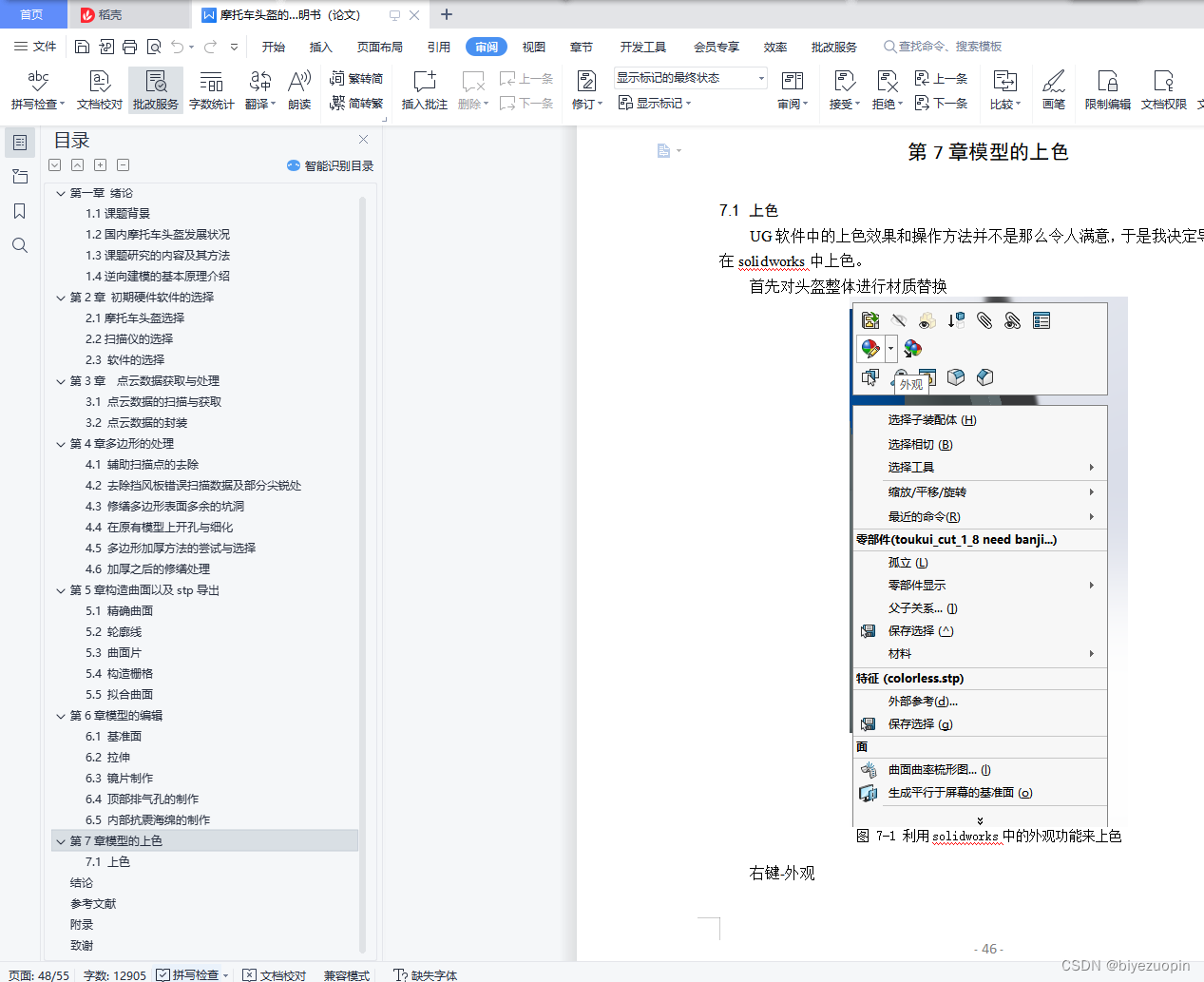Open the search icon in left sidebar
Screen dimensions: 1204x982
pos(20,245)
